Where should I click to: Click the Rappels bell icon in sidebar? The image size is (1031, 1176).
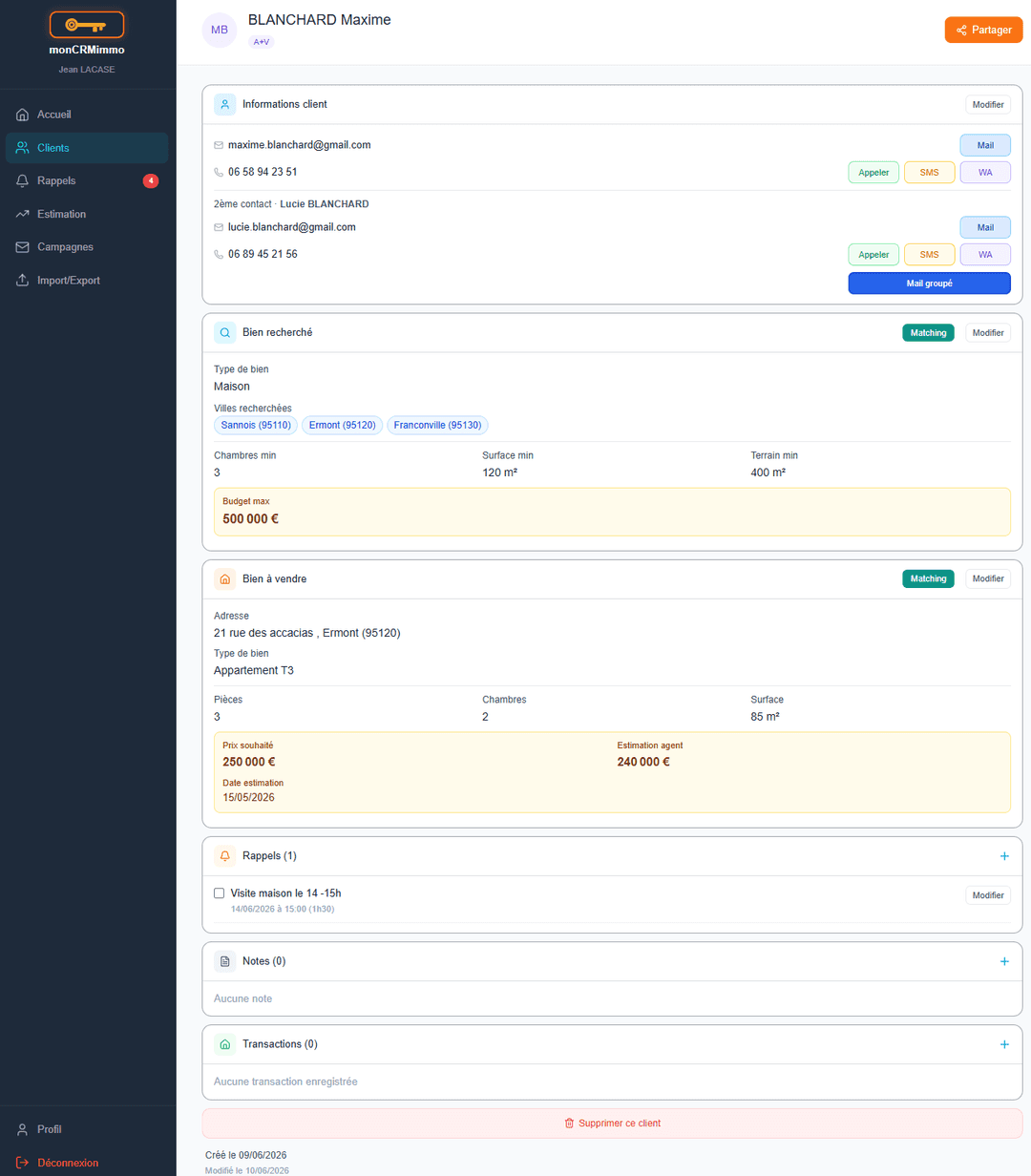pos(22,180)
